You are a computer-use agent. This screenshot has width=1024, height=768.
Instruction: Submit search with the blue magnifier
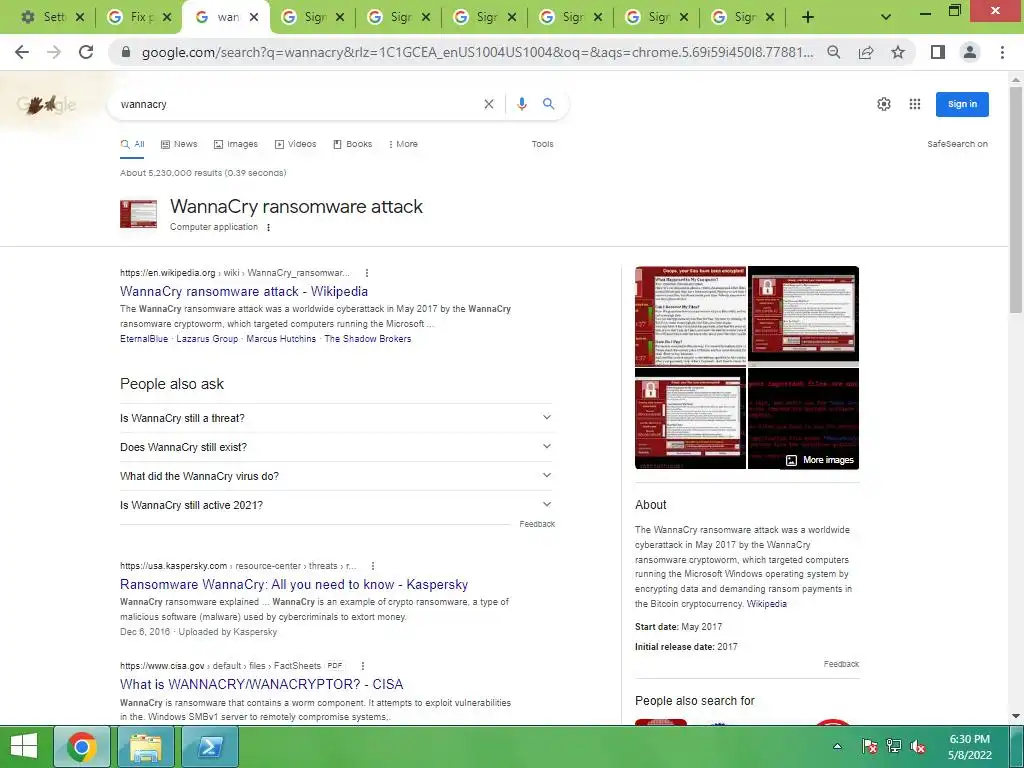pyautogui.click(x=549, y=104)
